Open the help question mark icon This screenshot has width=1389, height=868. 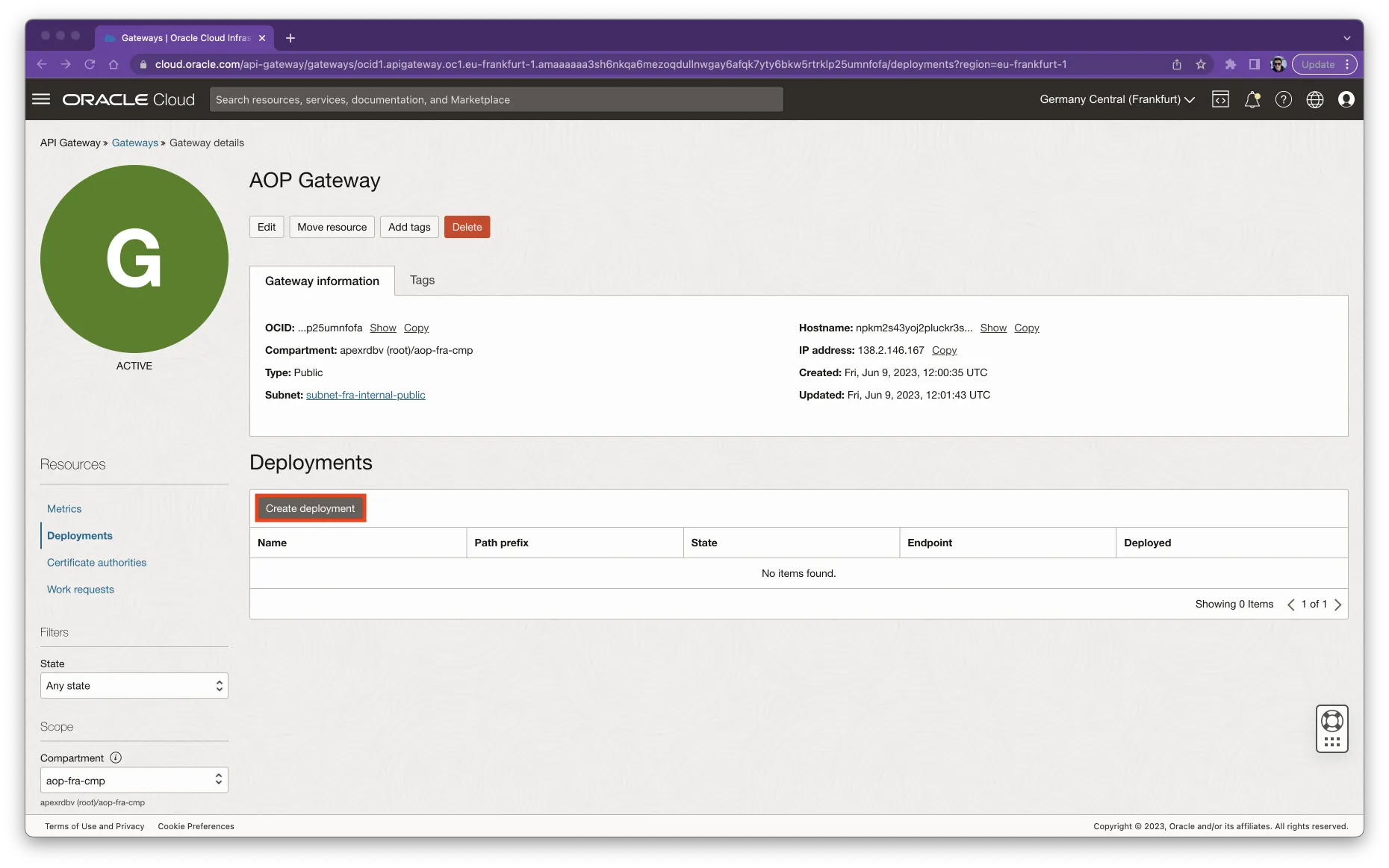[1284, 99]
